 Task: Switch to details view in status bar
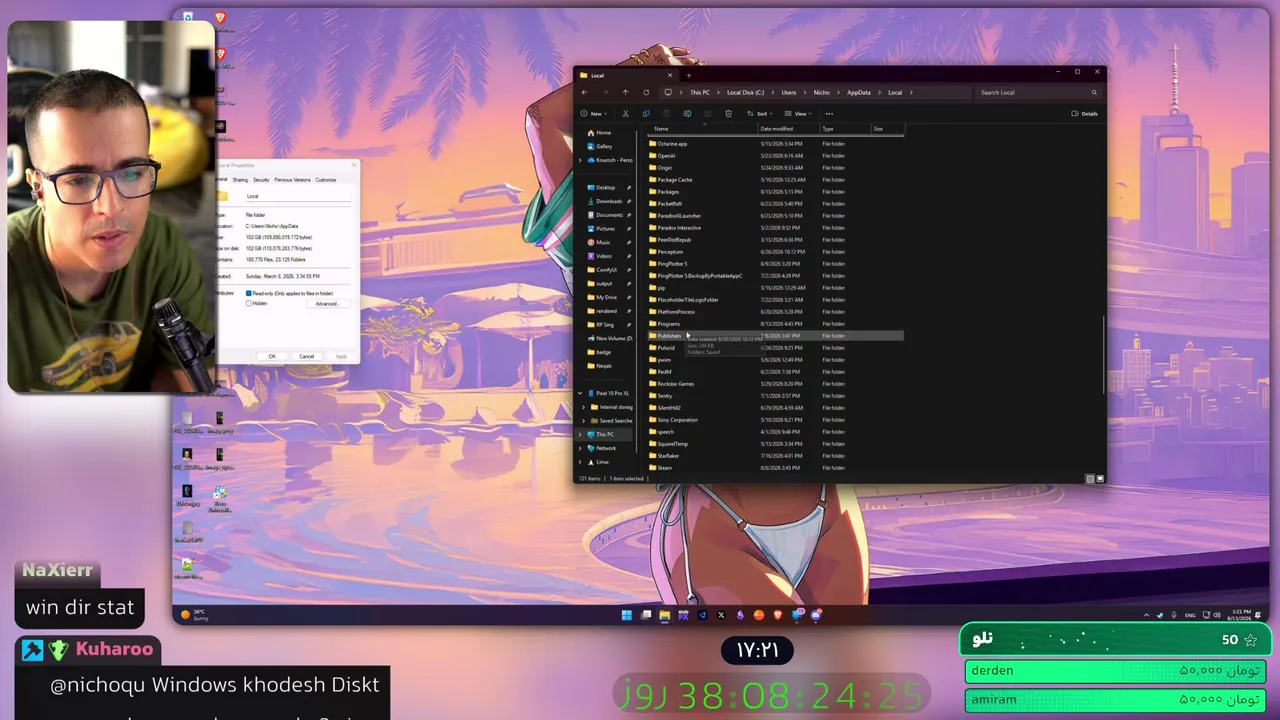pos(1090,479)
